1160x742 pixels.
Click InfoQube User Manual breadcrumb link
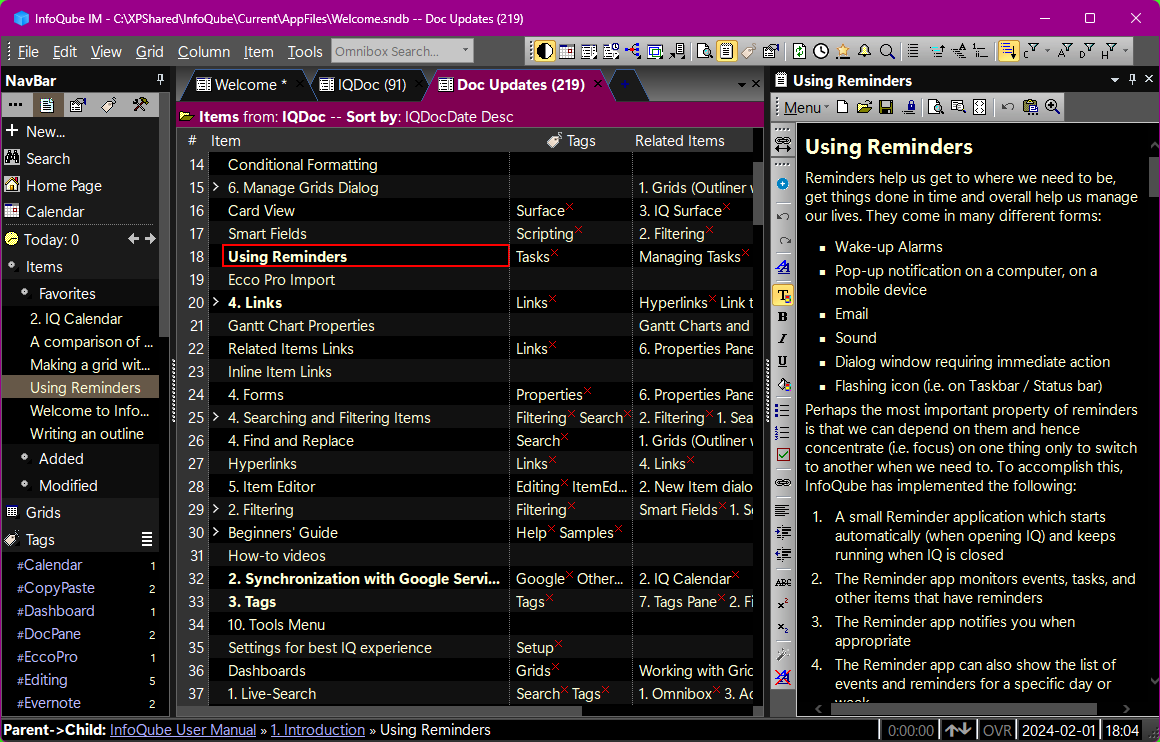tap(183, 730)
